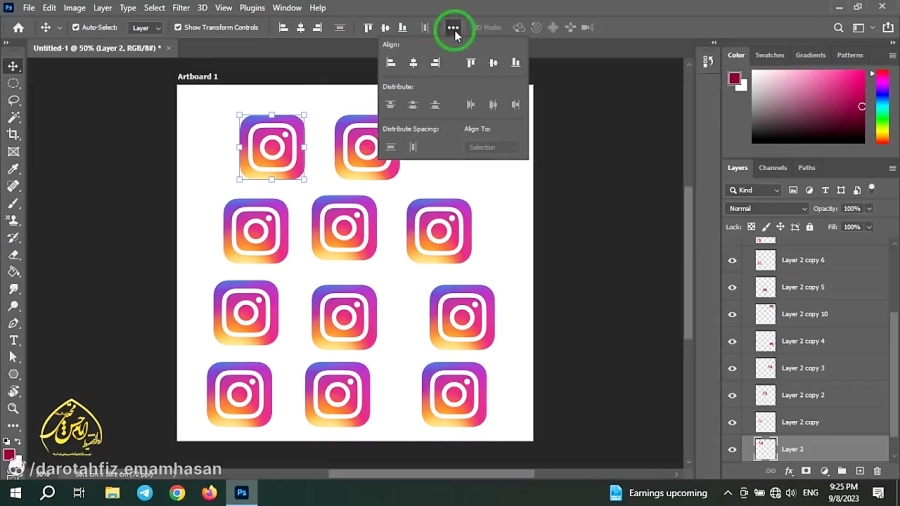Click the foreground color swatch in Color panel
Image resolution: width=900 pixels, height=506 pixels.
click(x=734, y=79)
